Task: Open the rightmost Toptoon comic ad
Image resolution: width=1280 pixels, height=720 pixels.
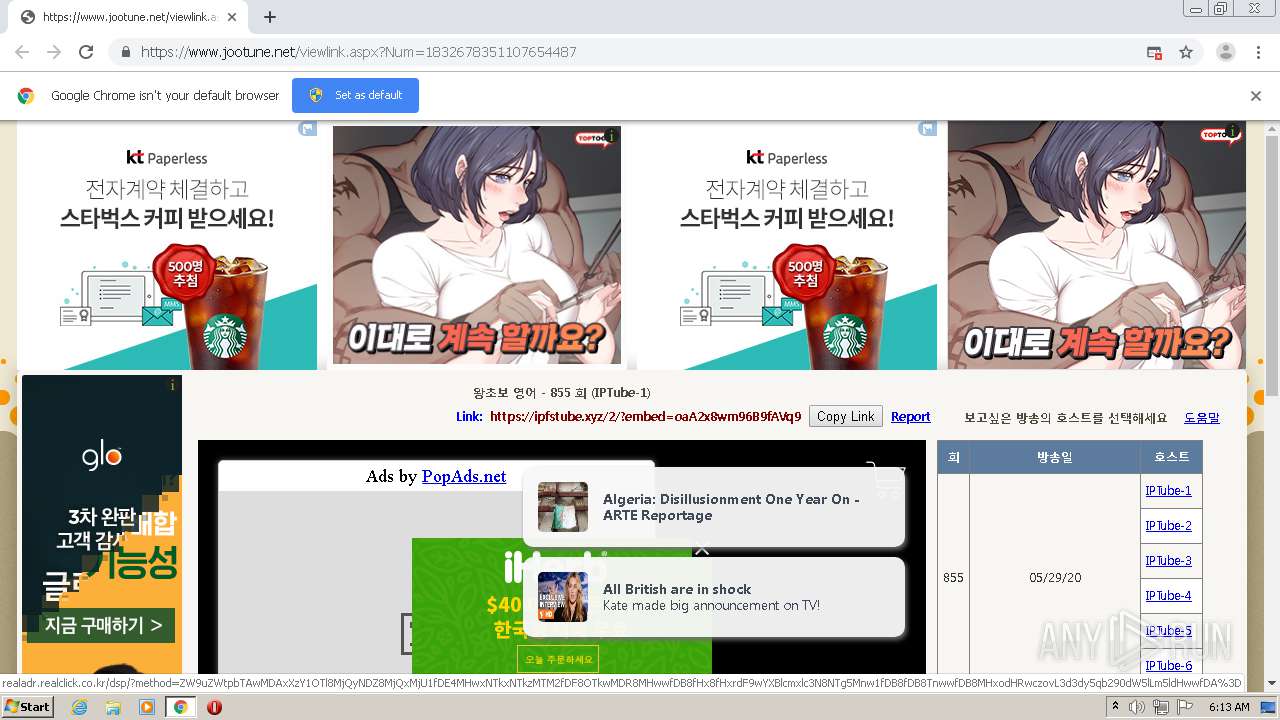Action: tap(1097, 246)
